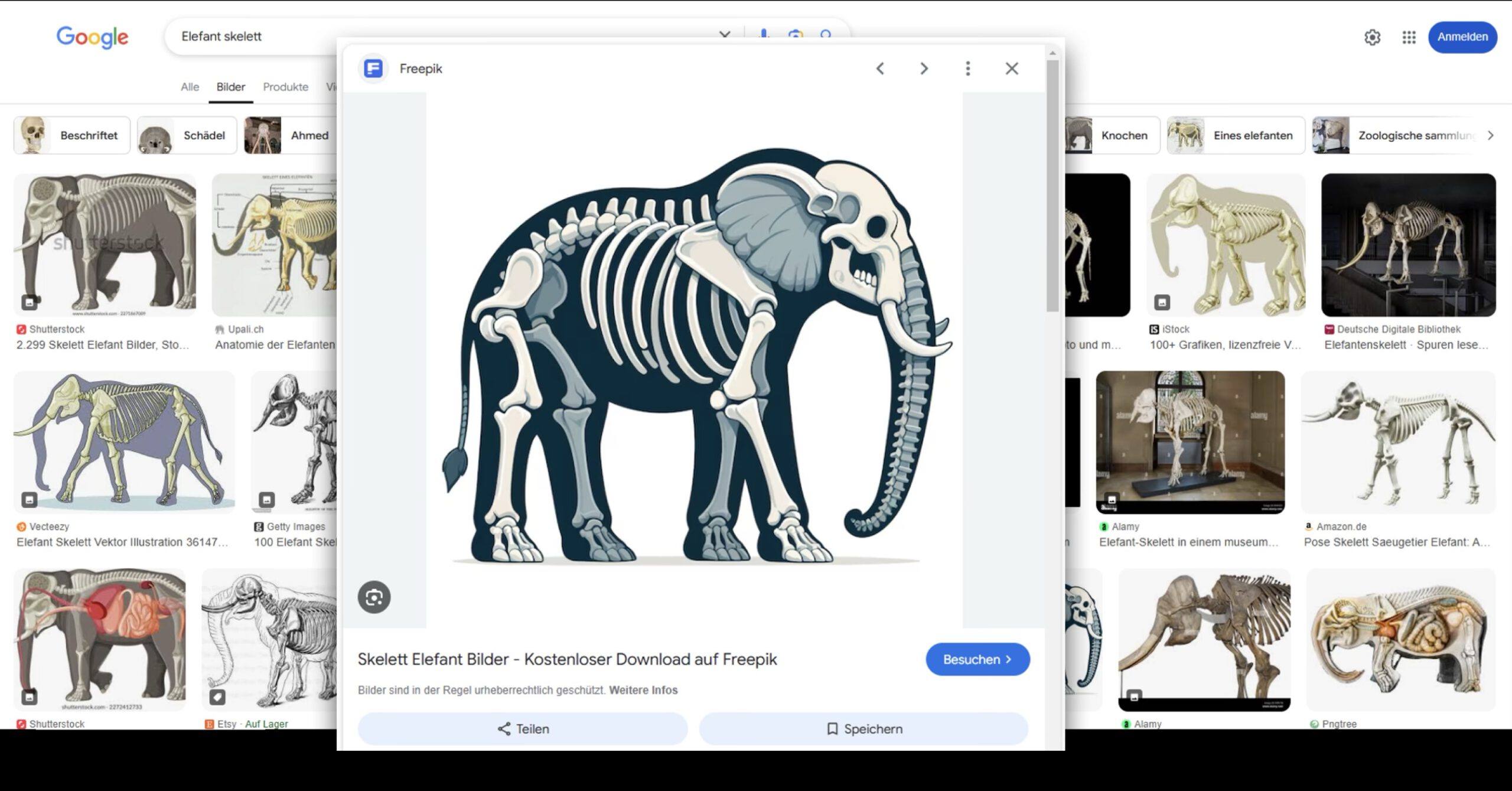Click the Anmelden sign-in button
Image resolution: width=1512 pixels, height=791 pixels.
coord(1462,37)
